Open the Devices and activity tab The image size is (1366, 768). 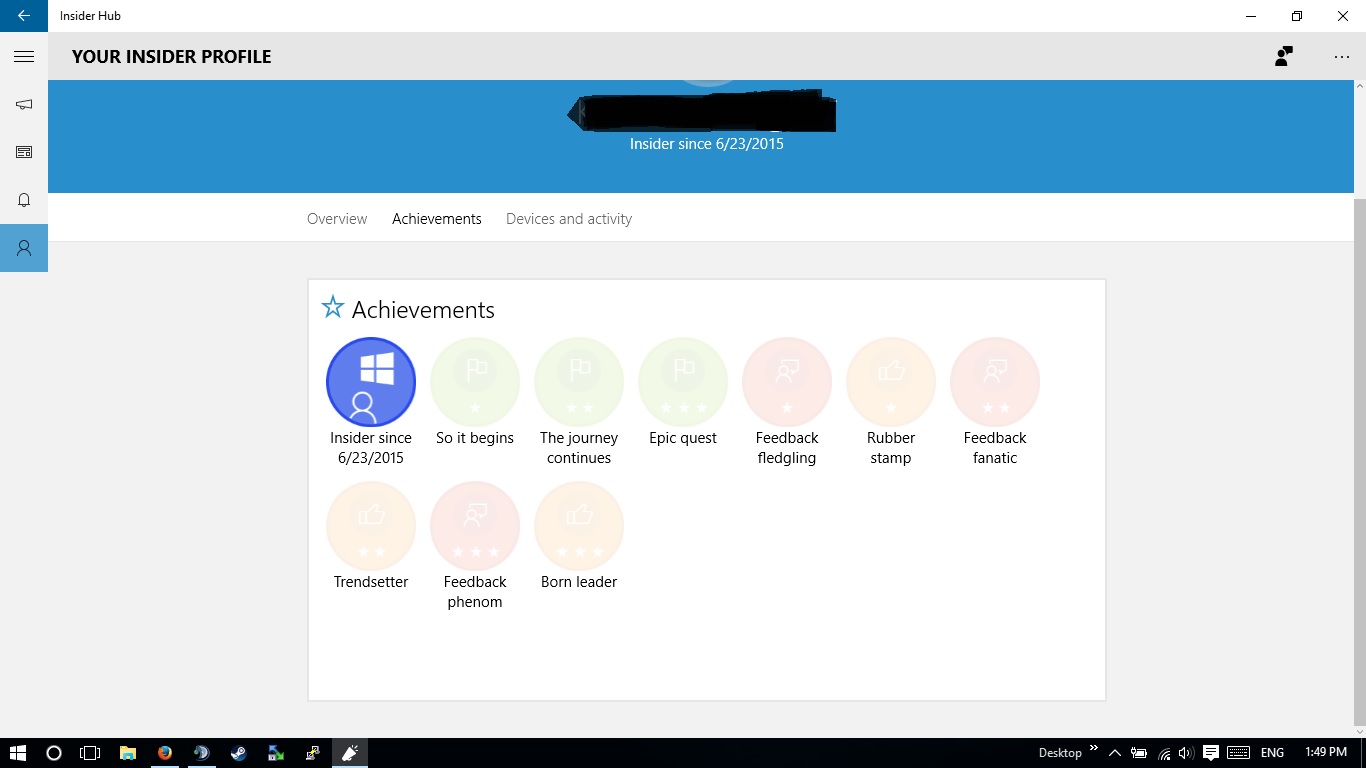(569, 219)
